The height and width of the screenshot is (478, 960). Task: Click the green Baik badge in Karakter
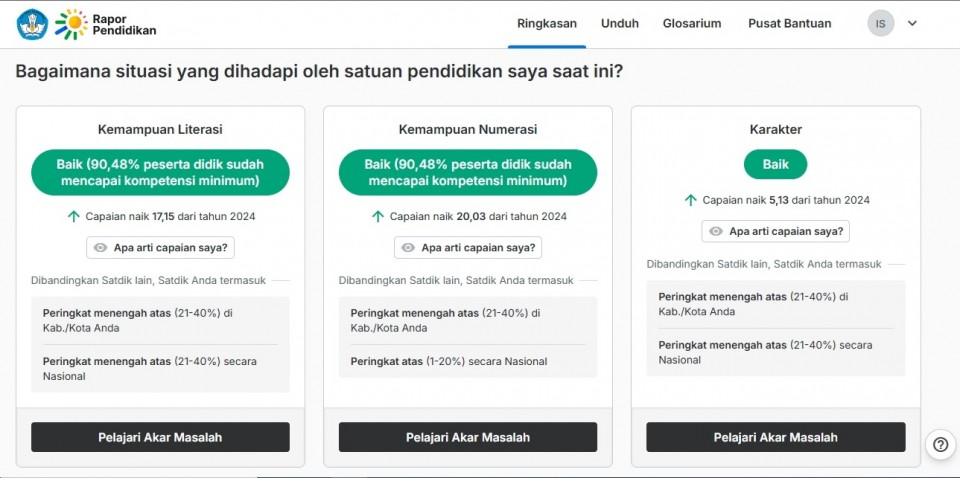point(775,164)
